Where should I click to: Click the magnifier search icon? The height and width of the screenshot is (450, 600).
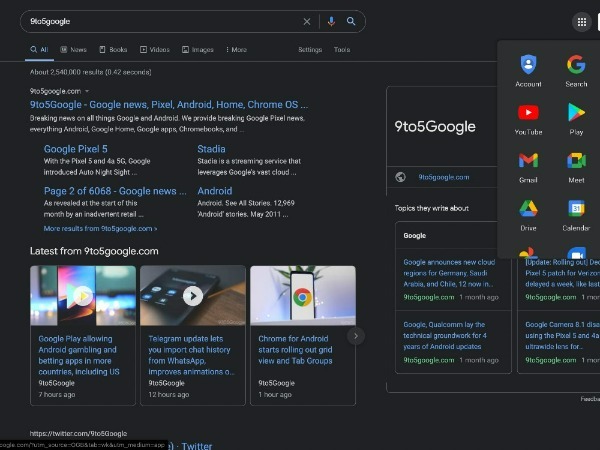(x=351, y=21)
